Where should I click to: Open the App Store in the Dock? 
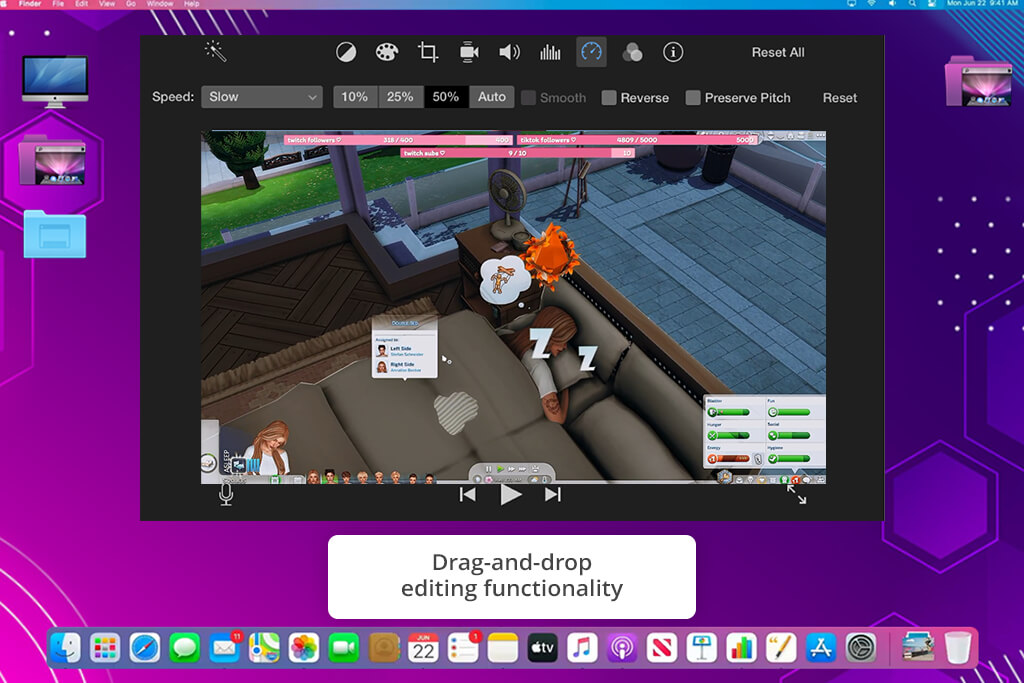click(821, 648)
